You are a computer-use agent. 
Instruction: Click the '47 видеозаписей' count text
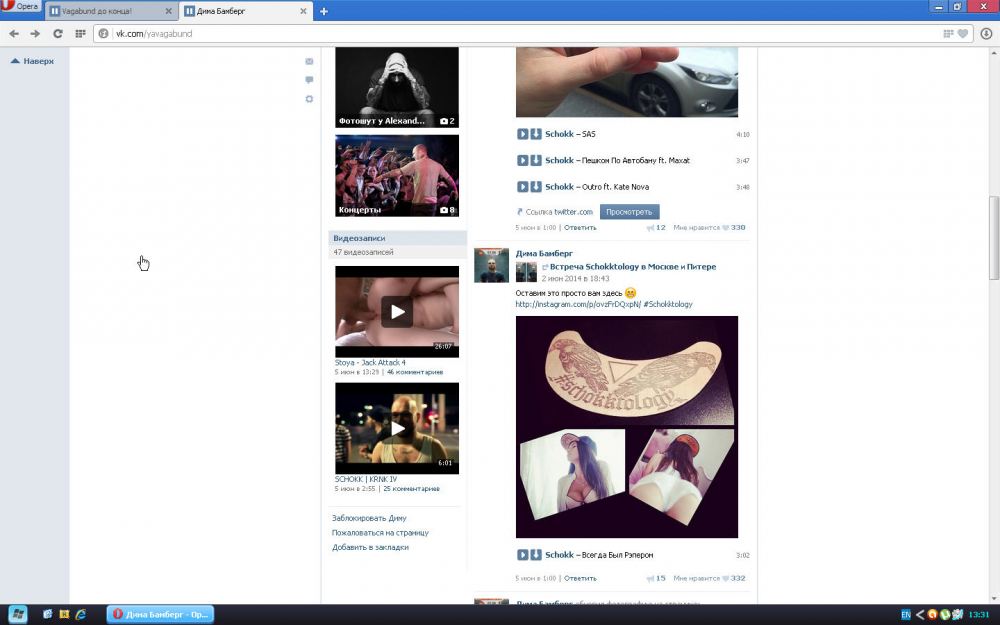click(363, 252)
